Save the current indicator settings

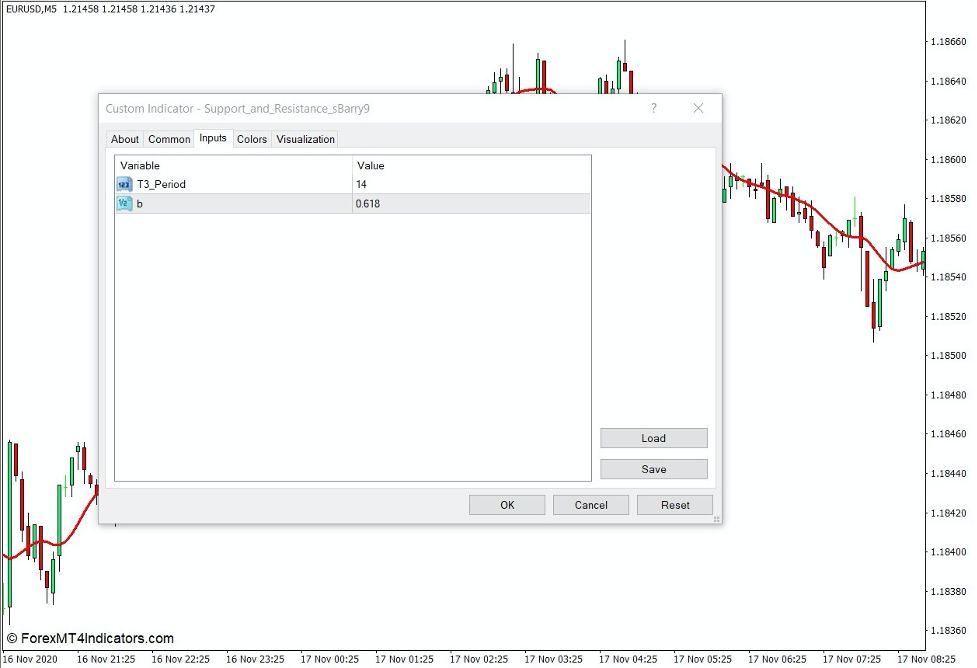click(x=653, y=469)
